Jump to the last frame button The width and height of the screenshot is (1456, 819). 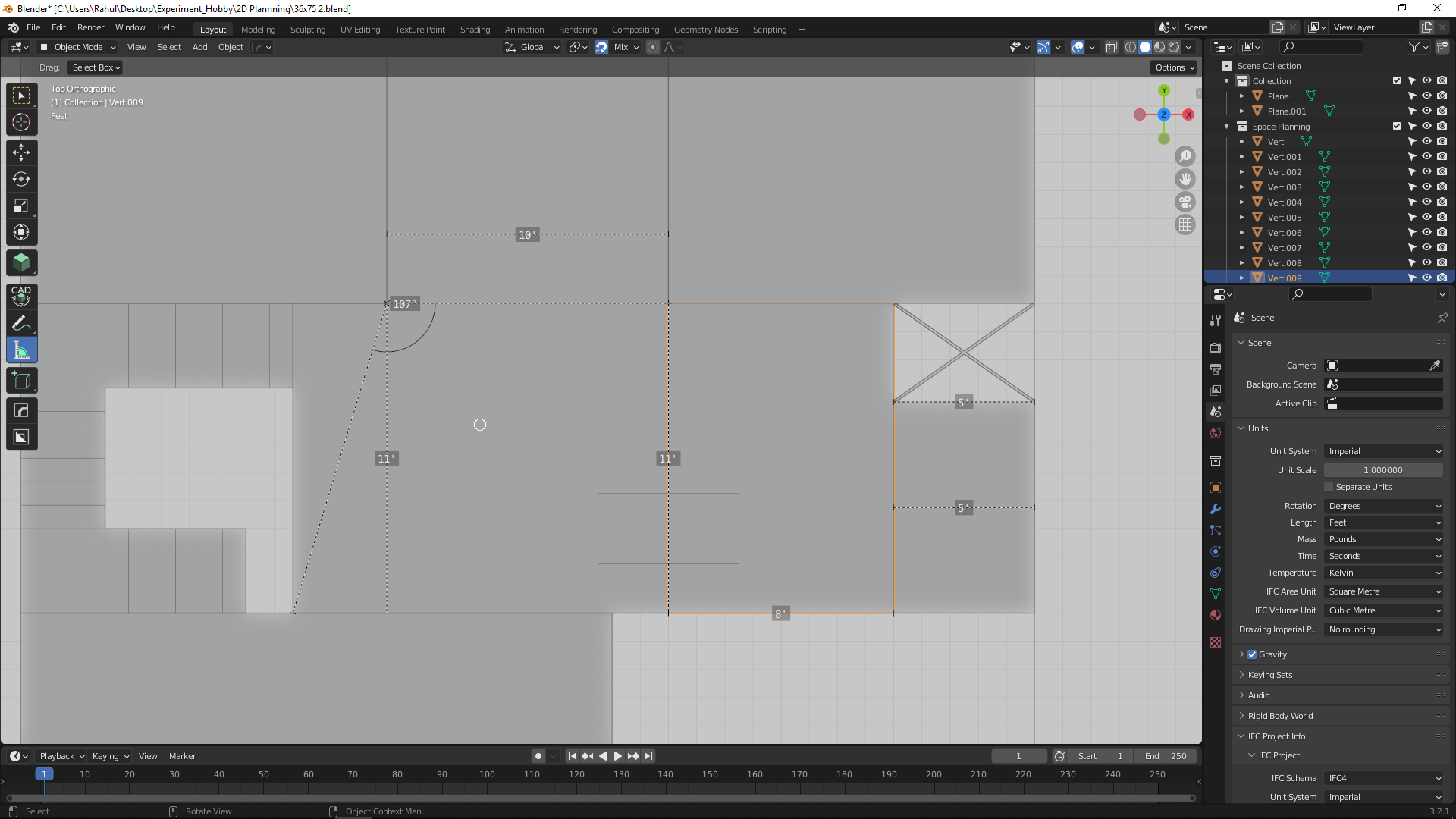[648, 756]
